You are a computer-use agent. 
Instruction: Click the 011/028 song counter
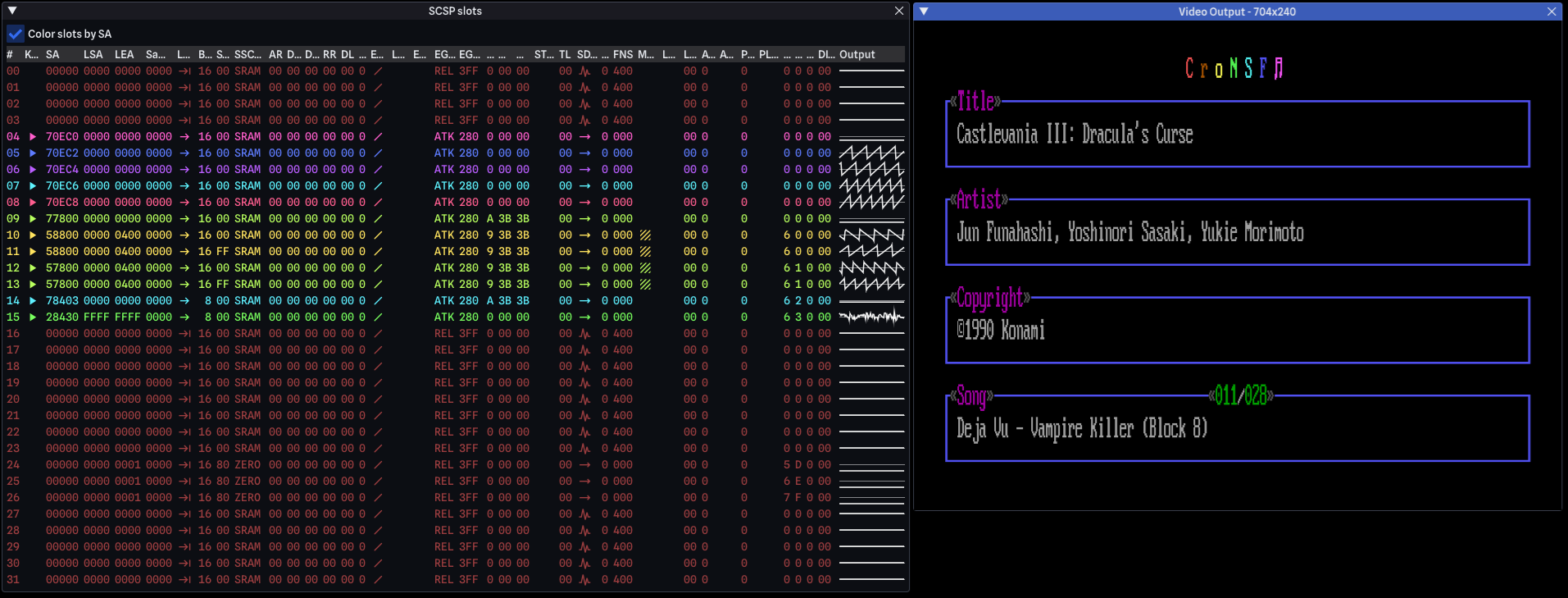1242,396
